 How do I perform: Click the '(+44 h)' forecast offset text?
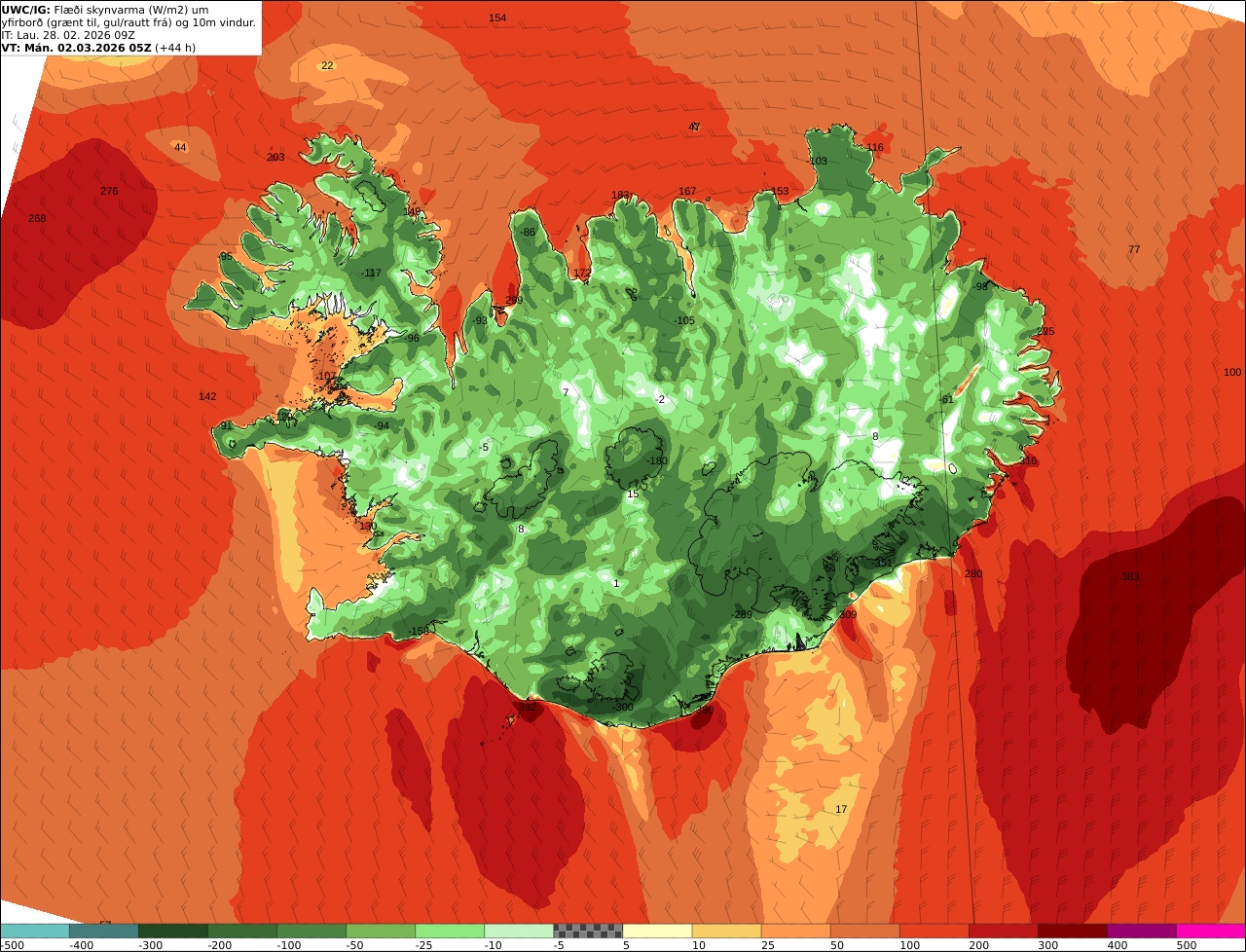pyautogui.click(x=175, y=48)
